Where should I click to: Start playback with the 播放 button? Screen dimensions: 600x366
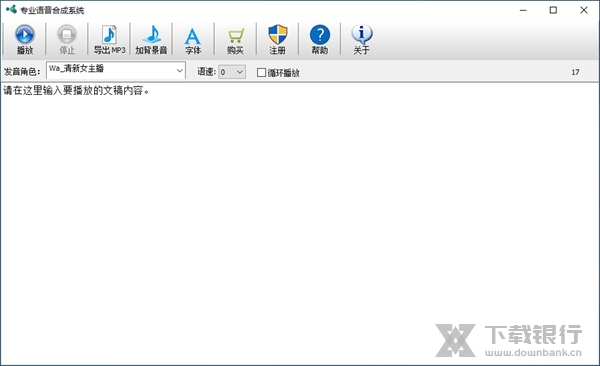click(x=25, y=39)
